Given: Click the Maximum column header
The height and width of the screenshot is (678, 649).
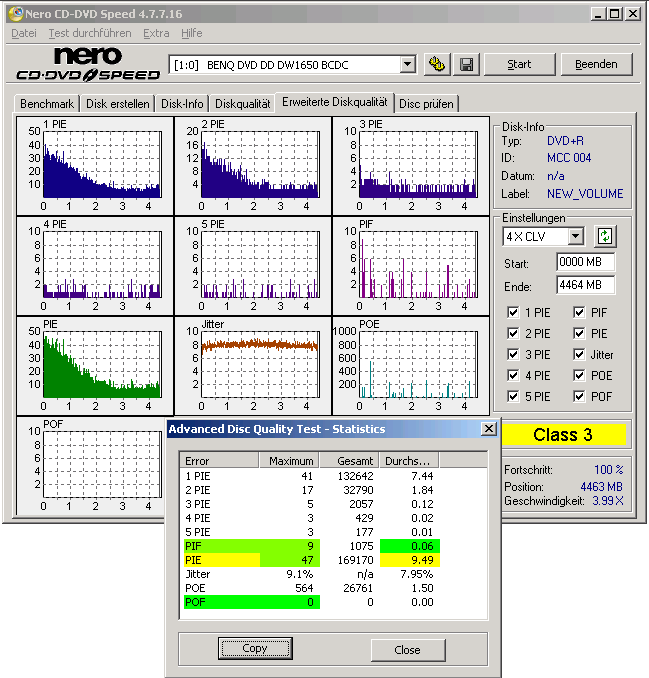Looking at the screenshot, I should pyautogui.click(x=289, y=461).
